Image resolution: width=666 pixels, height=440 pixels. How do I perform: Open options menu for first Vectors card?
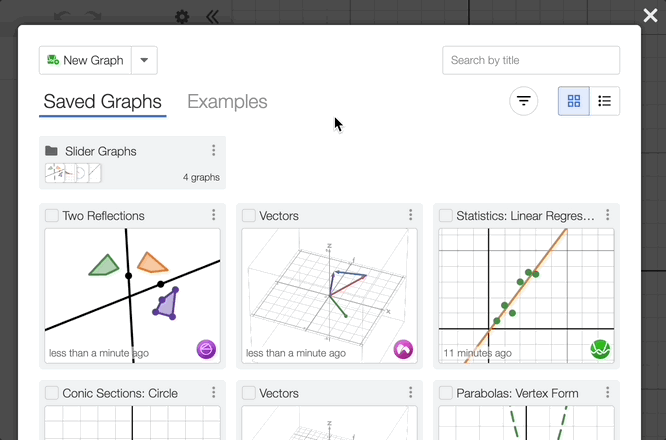pos(410,215)
